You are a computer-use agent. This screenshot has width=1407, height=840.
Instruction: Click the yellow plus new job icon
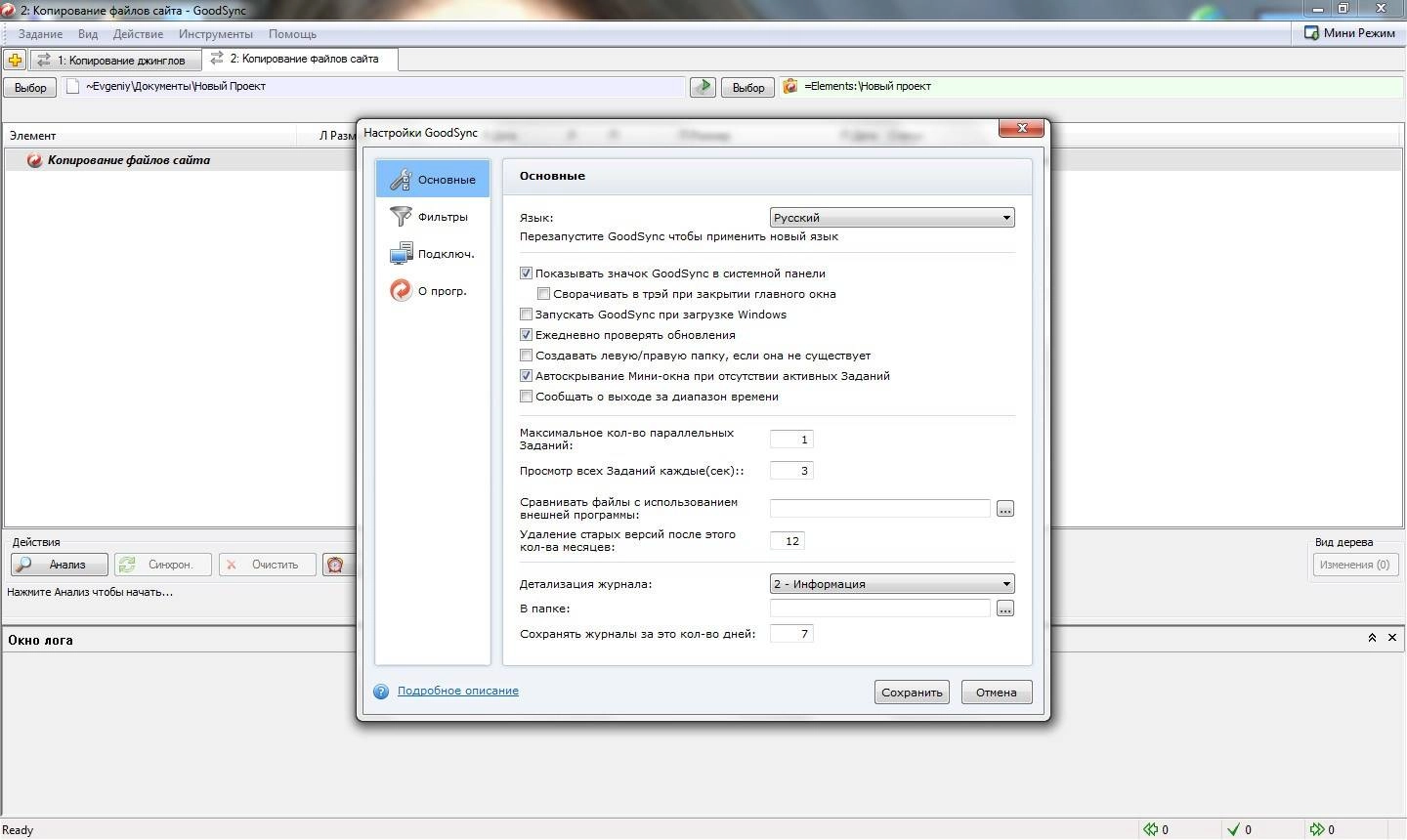[15, 61]
